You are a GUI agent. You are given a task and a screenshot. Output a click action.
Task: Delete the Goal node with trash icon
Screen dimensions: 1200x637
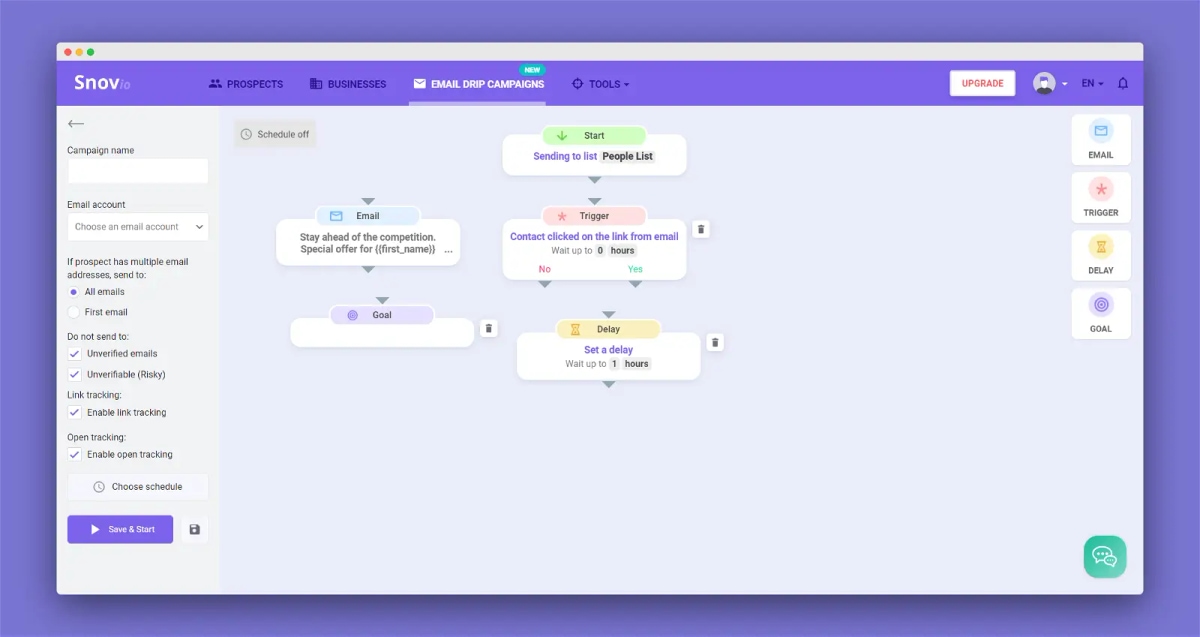tap(488, 328)
